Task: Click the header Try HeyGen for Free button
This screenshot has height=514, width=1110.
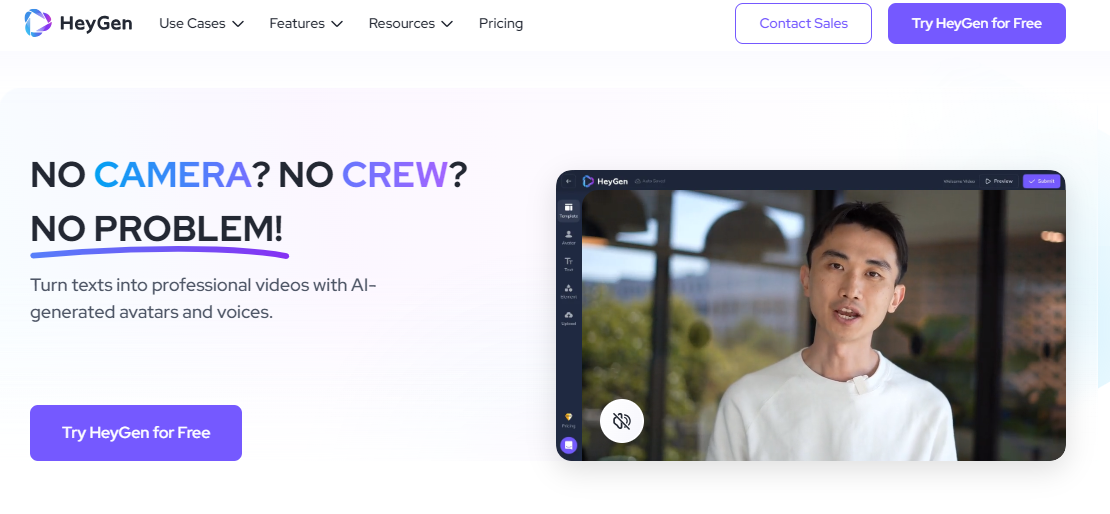Action: pos(976,23)
